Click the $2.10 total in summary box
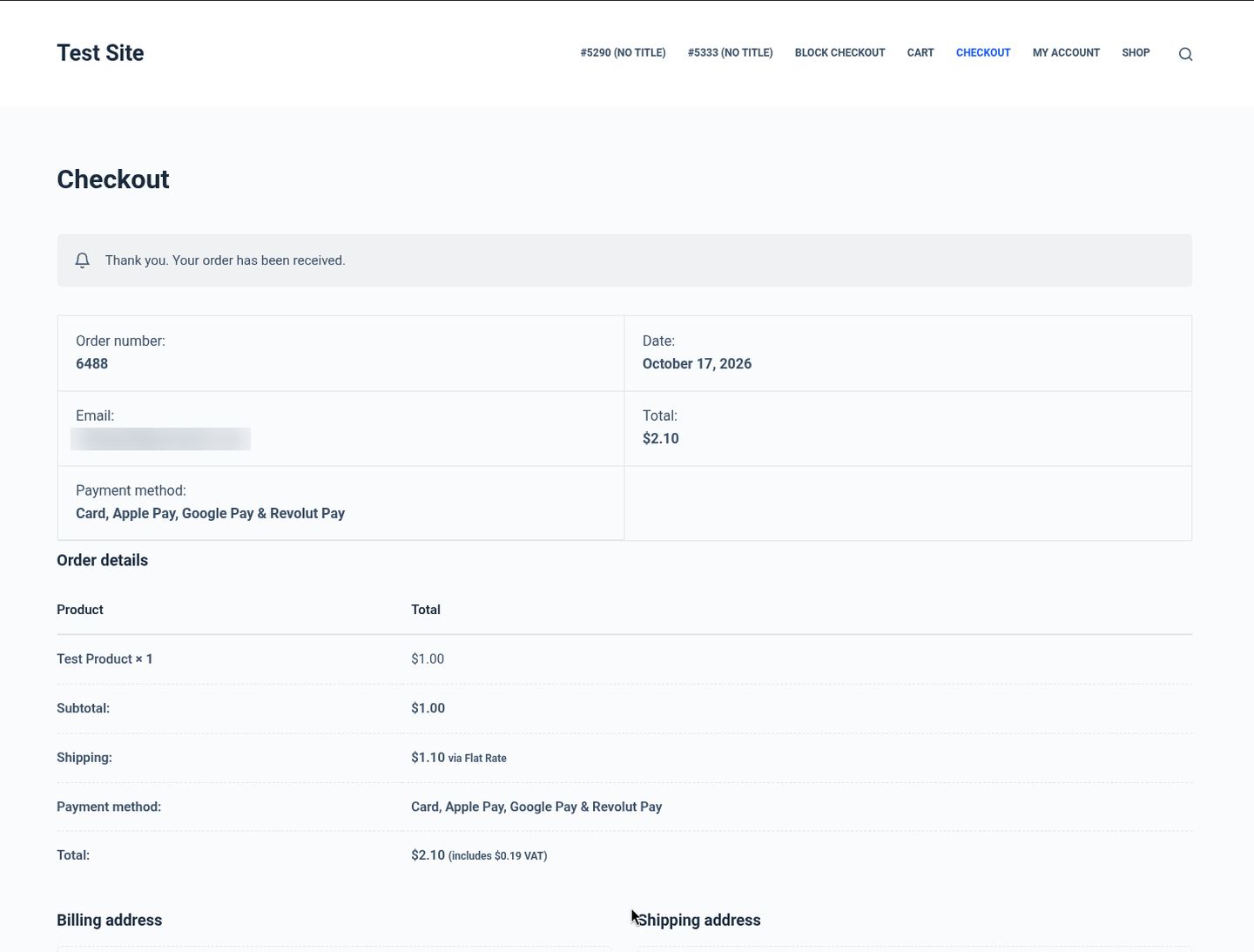Viewport: 1254px width, 952px height. [660, 439]
